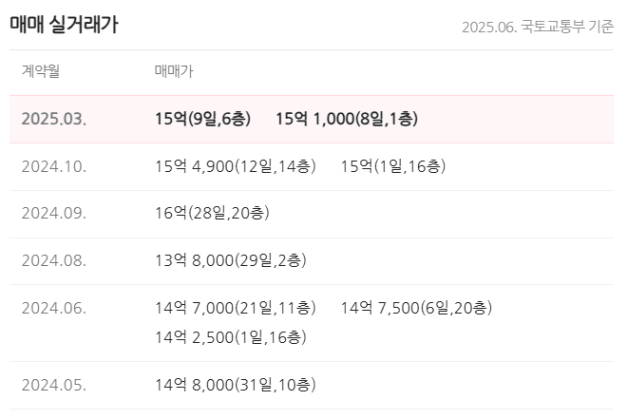Viewport: 627px width, 419px height.
Task: Click 13억 8,000(29일,2층) transaction
Action: tap(231, 261)
